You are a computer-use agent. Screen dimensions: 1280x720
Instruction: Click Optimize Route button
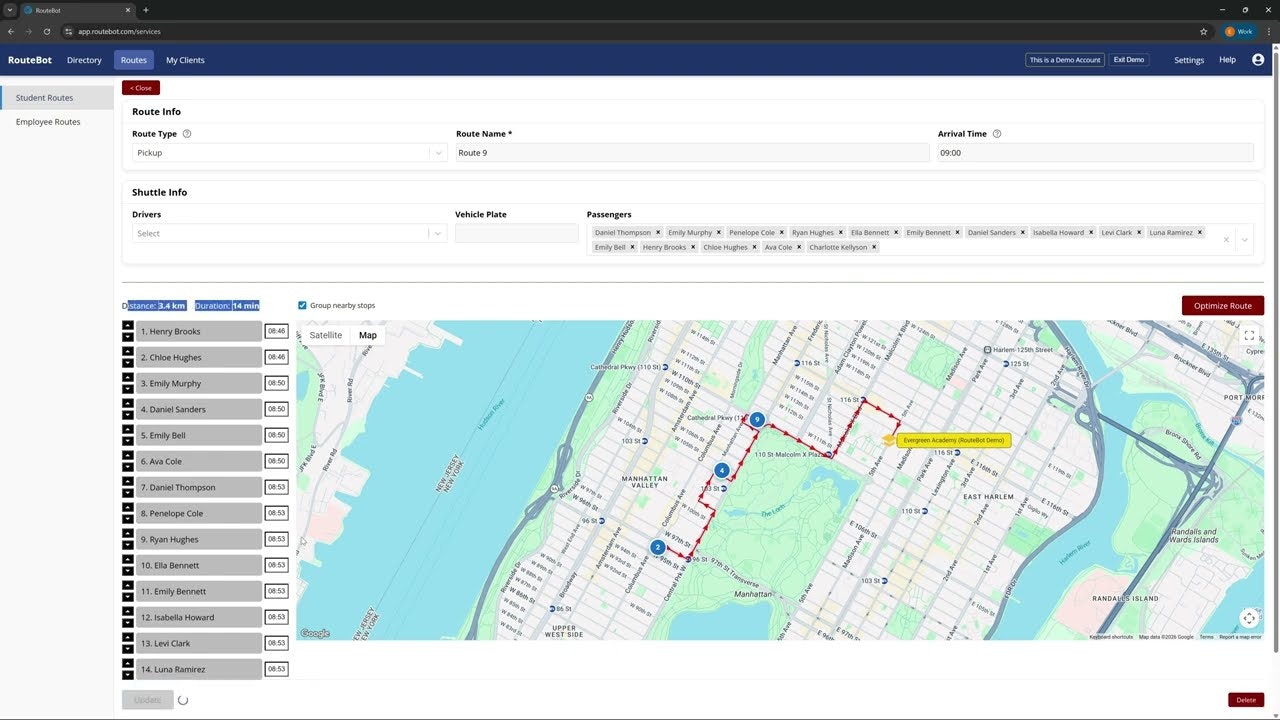(1223, 305)
